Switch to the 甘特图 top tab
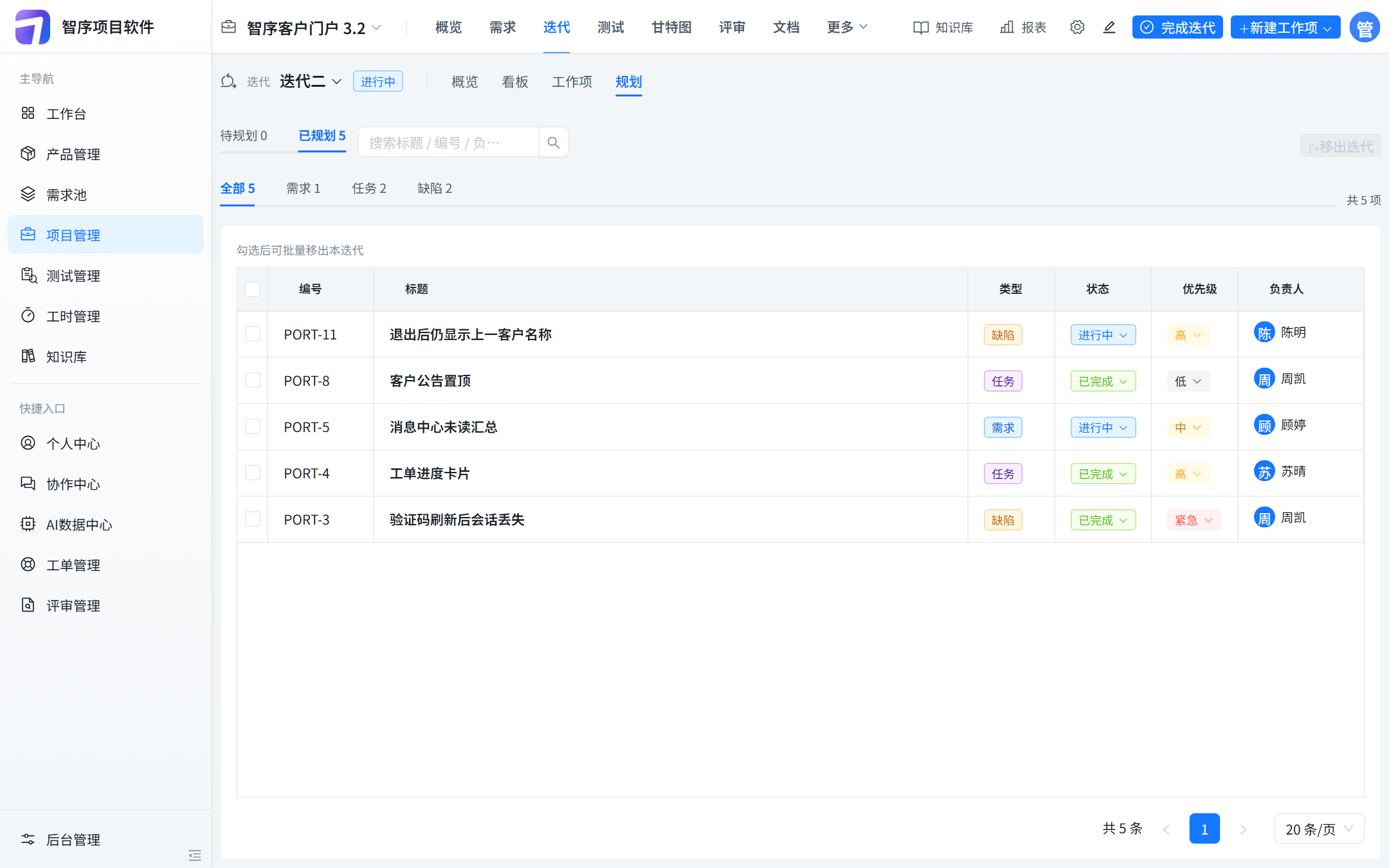 671,27
